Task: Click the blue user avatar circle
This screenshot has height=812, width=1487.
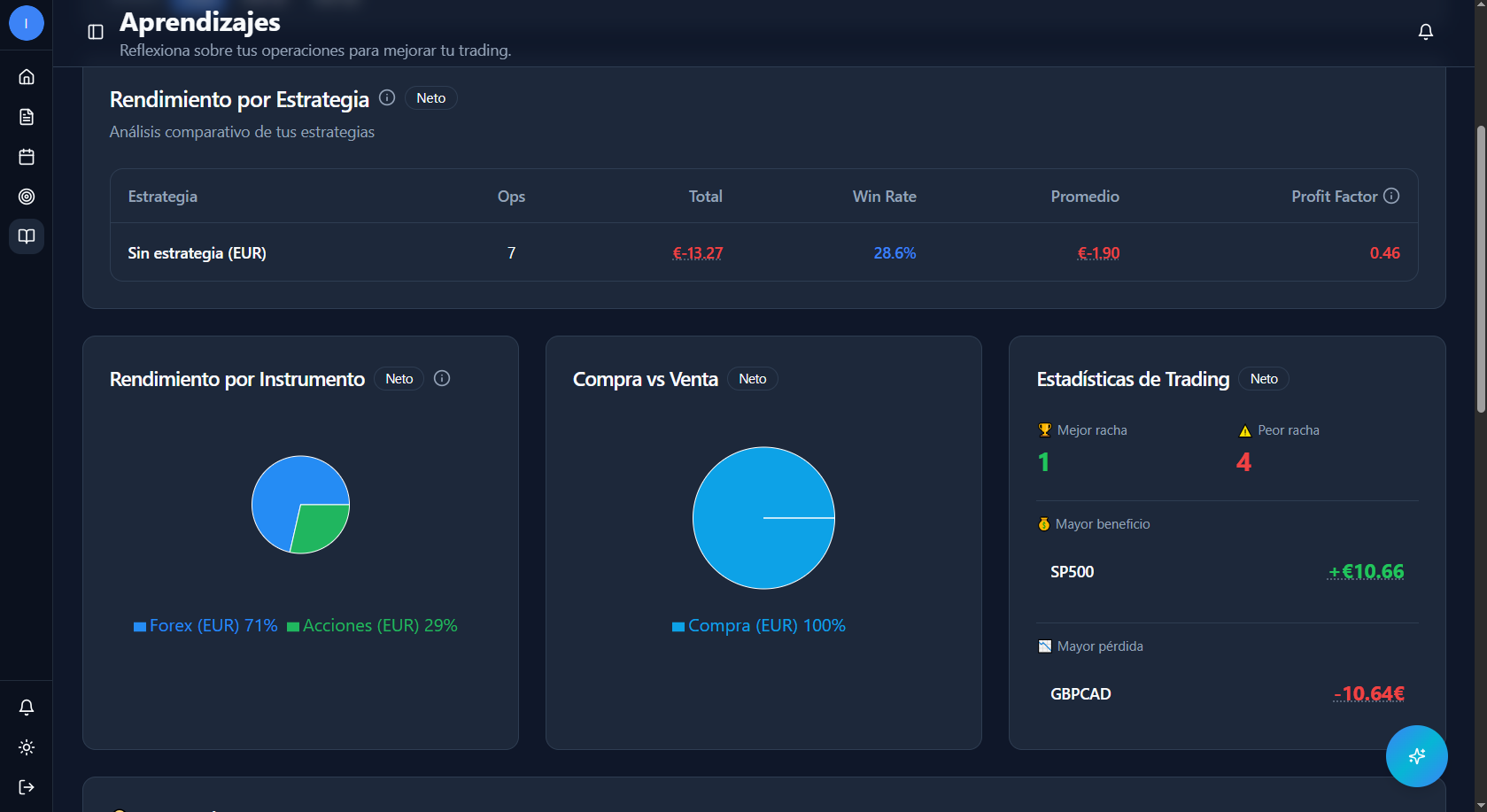Action: point(27,23)
